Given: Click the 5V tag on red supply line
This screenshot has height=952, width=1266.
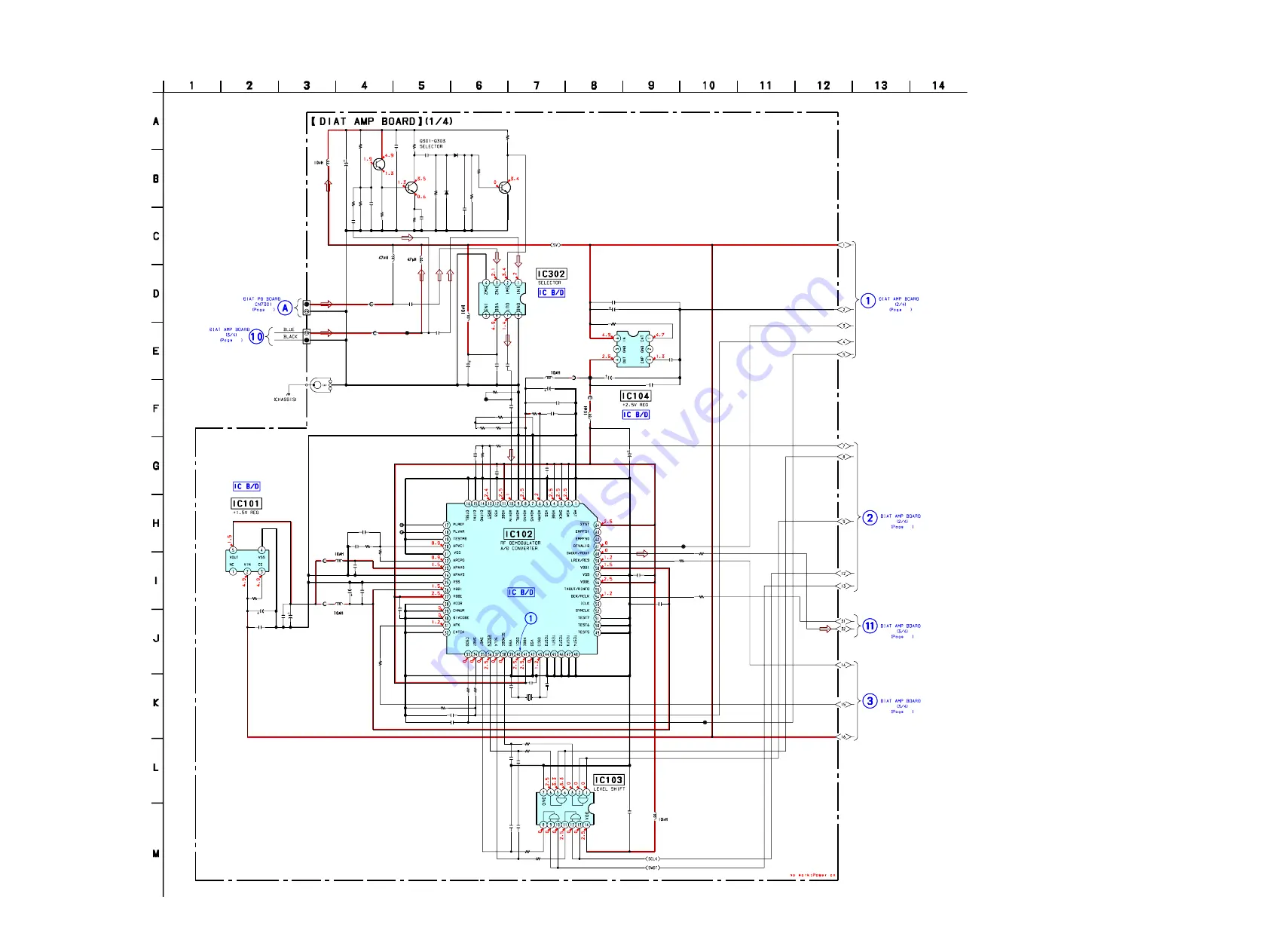Looking at the screenshot, I should tap(555, 245).
